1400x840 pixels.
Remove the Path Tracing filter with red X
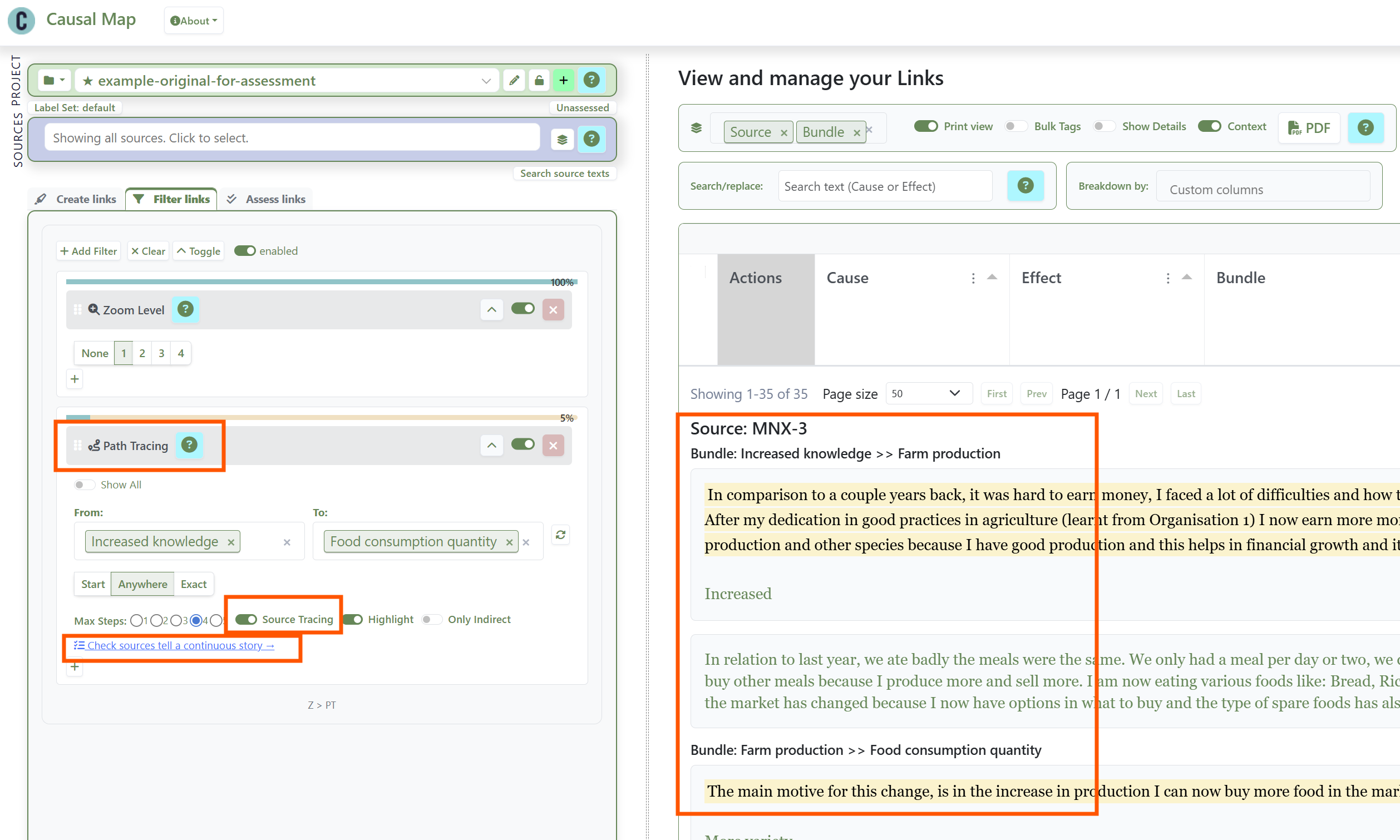pyautogui.click(x=553, y=446)
